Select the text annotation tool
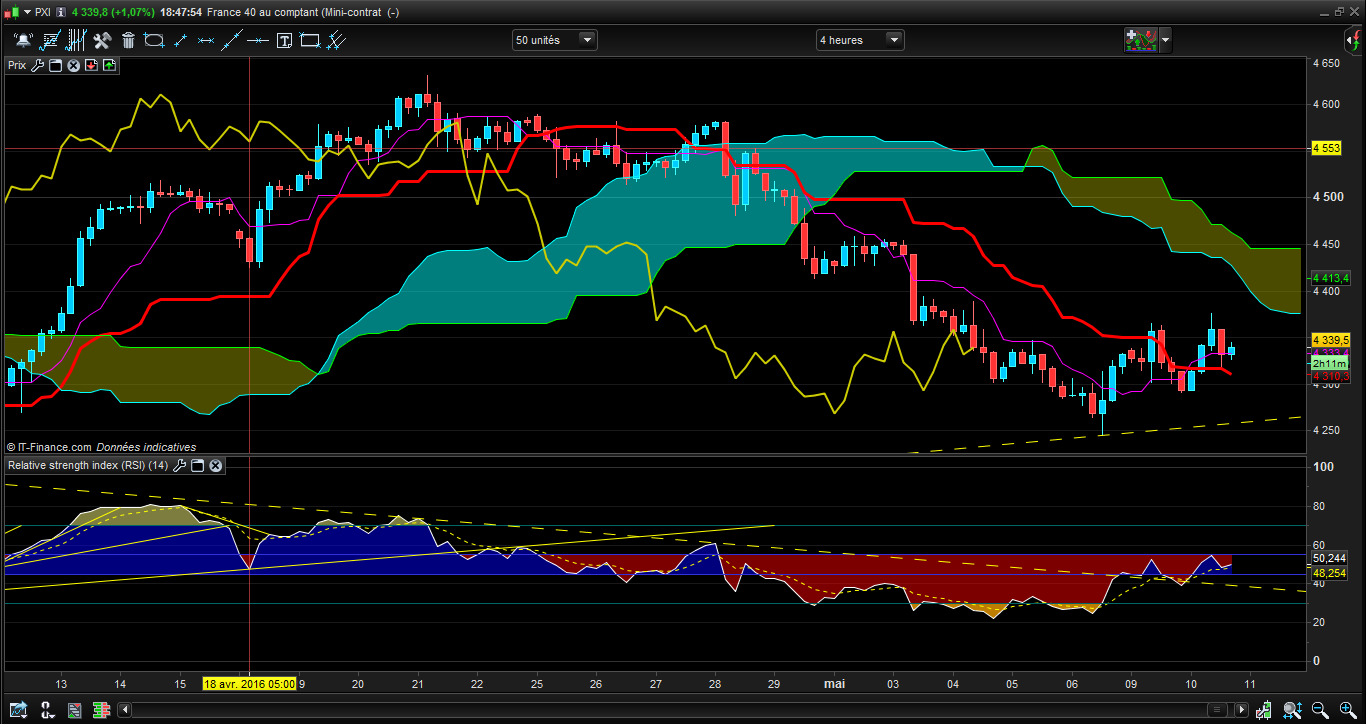Image resolution: width=1366 pixels, height=724 pixels. [x=285, y=40]
